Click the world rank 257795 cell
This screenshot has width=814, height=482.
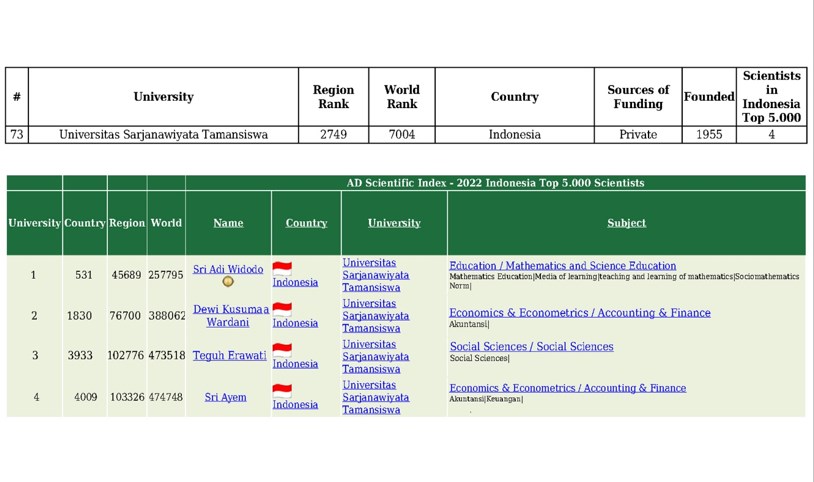click(x=166, y=275)
